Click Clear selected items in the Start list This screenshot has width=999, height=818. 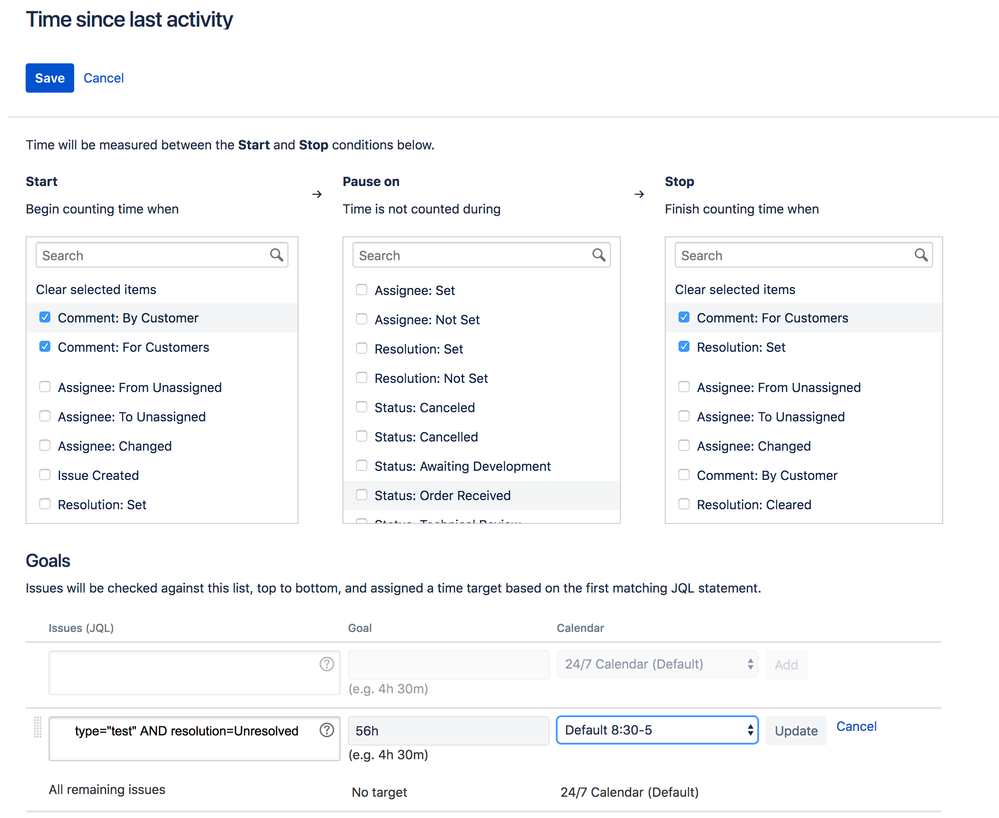coord(96,289)
